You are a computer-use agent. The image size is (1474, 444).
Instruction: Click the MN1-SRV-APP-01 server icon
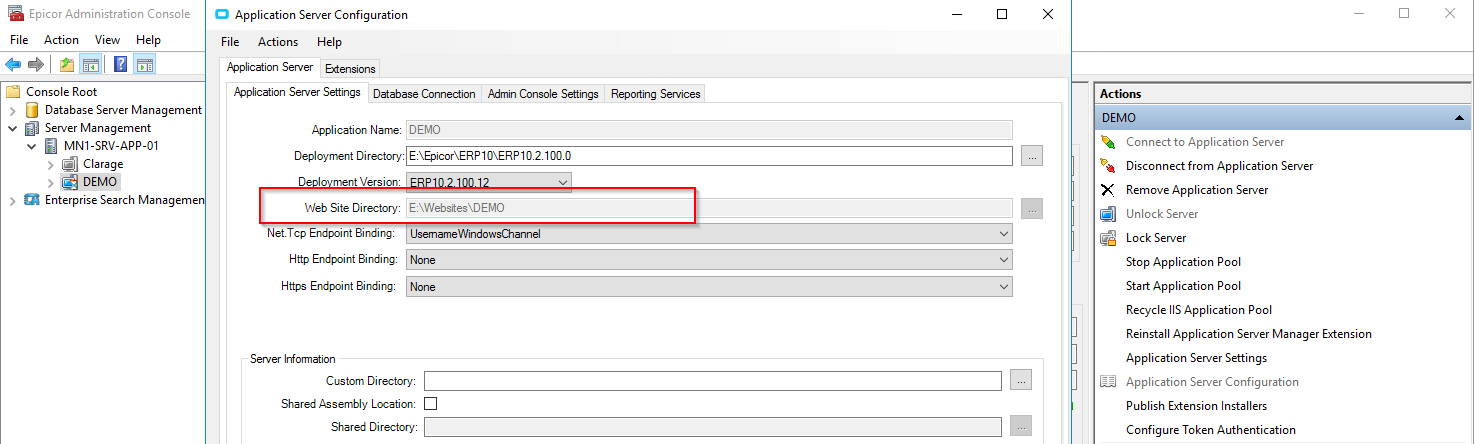pos(51,146)
